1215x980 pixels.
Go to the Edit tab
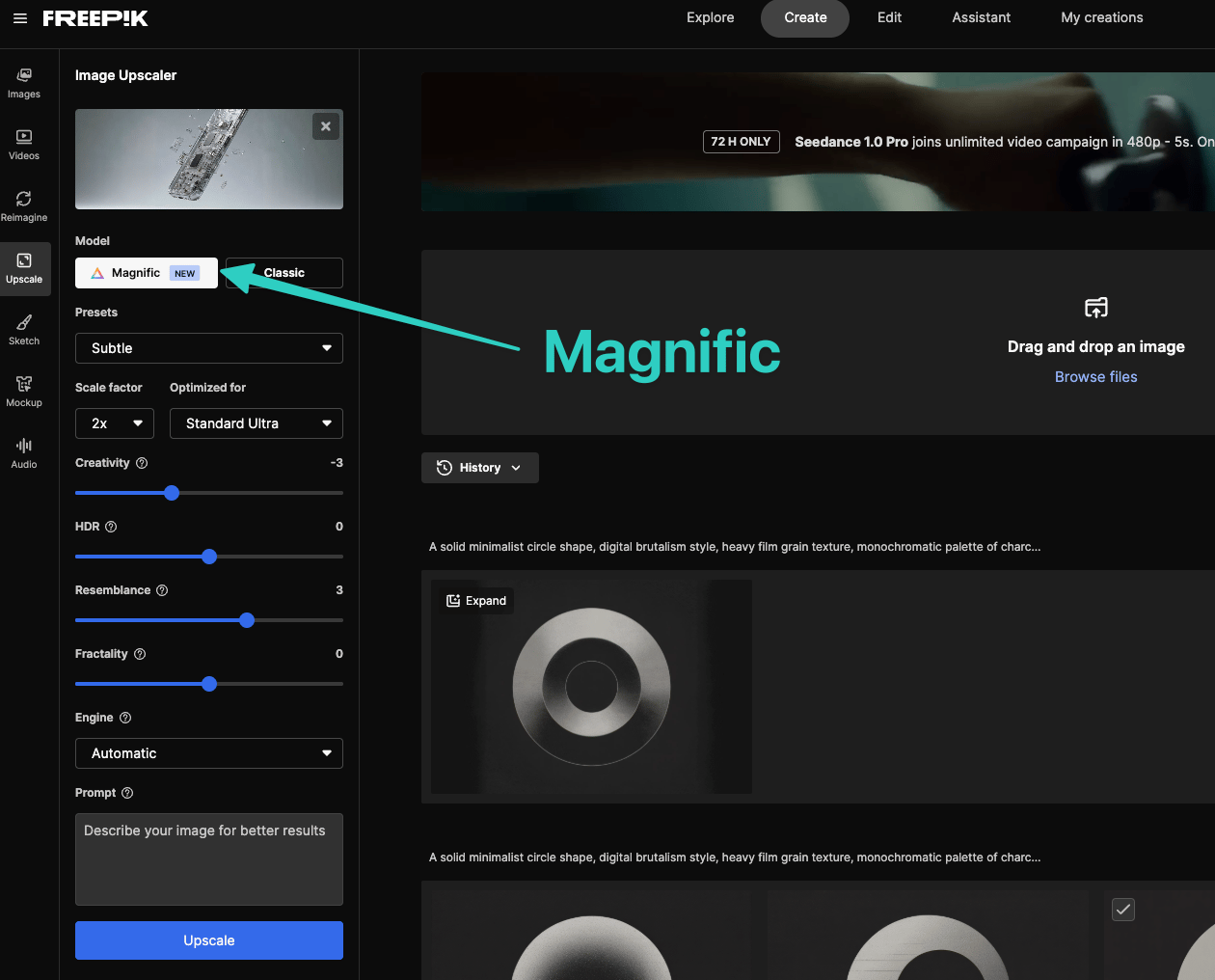889,18
